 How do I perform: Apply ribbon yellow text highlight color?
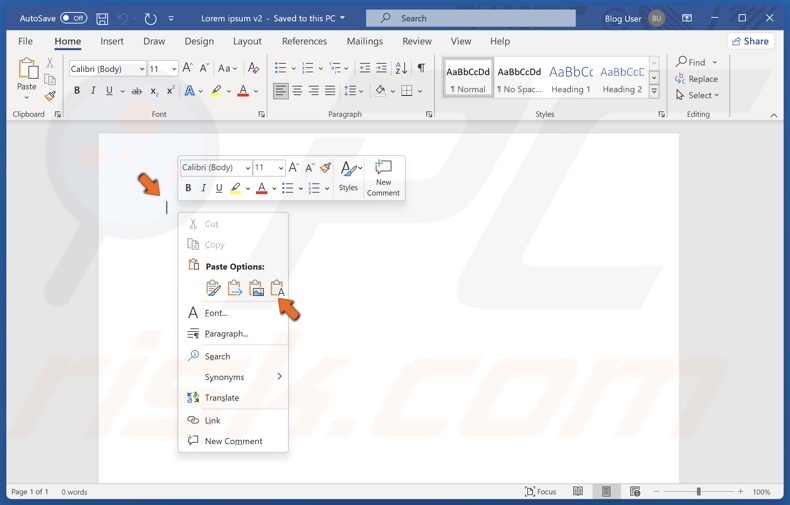tap(216, 91)
